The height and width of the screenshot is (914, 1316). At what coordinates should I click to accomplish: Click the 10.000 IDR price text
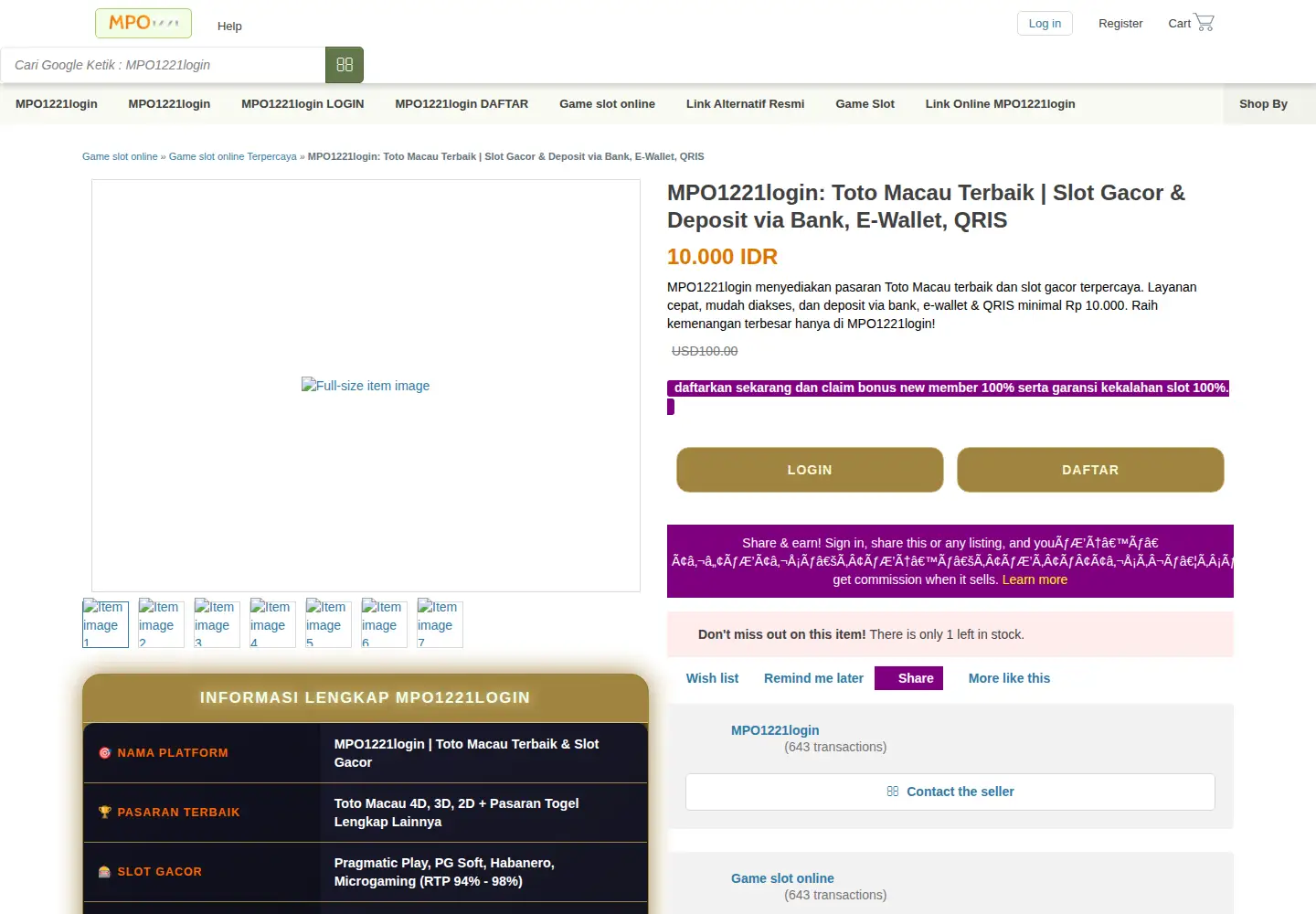[x=722, y=257]
